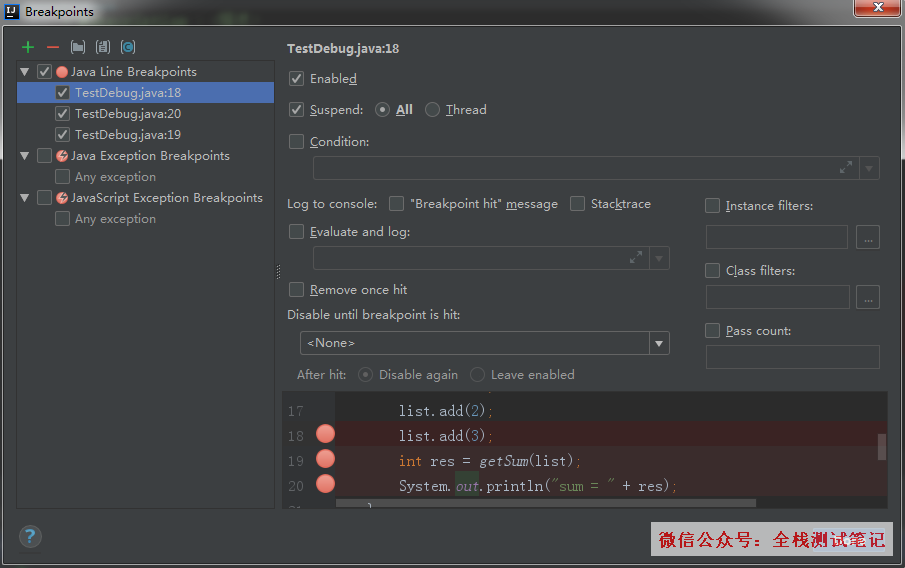Image resolution: width=905 pixels, height=568 pixels.
Task: Toggle the Enabled checkbox
Action: (297, 79)
